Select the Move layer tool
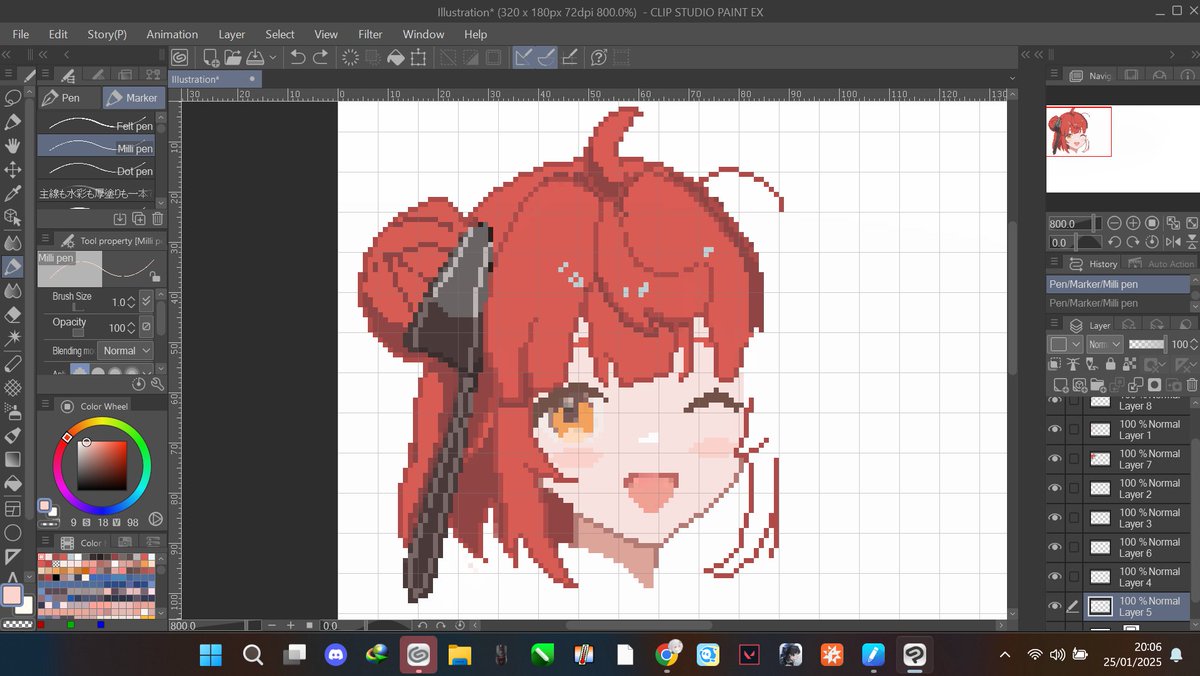This screenshot has width=1200, height=676. click(x=13, y=170)
